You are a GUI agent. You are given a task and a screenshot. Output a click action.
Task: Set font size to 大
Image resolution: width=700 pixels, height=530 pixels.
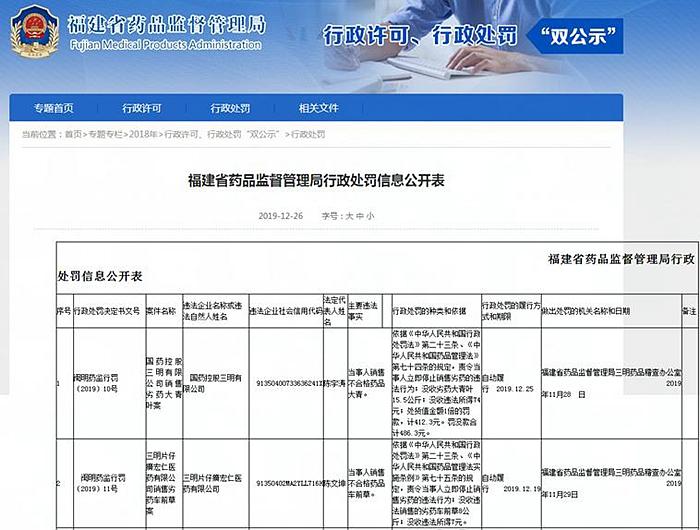click(350, 216)
